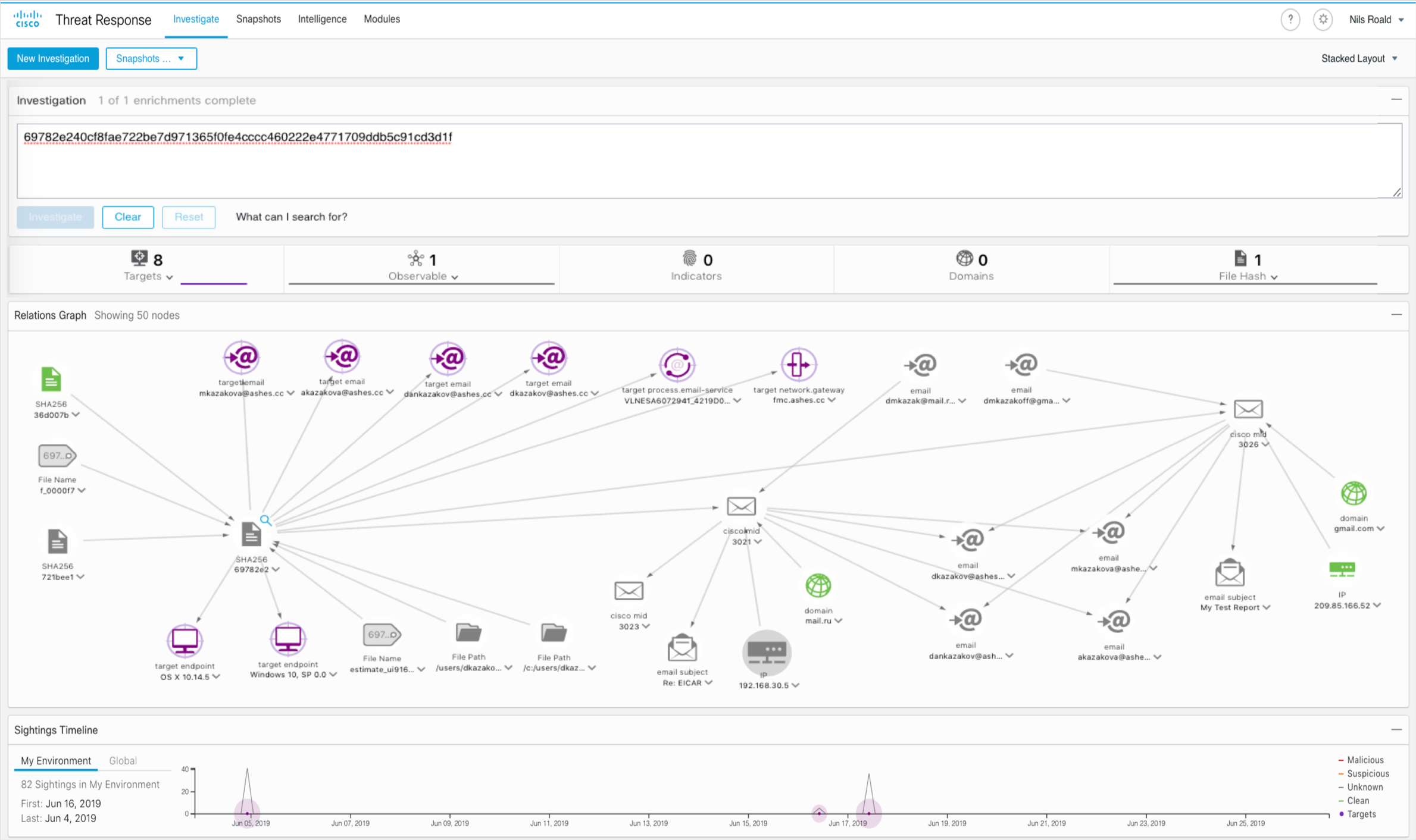Click the /users/dkazako File Path folder icon
The height and width of the screenshot is (840, 1416).
(x=468, y=632)
